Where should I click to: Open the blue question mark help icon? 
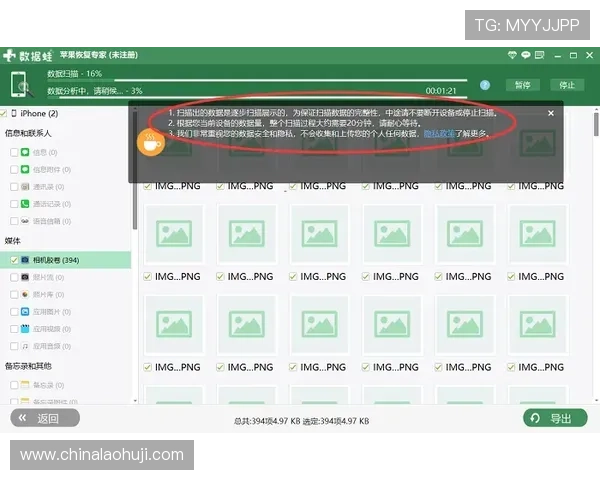point(485,85)
